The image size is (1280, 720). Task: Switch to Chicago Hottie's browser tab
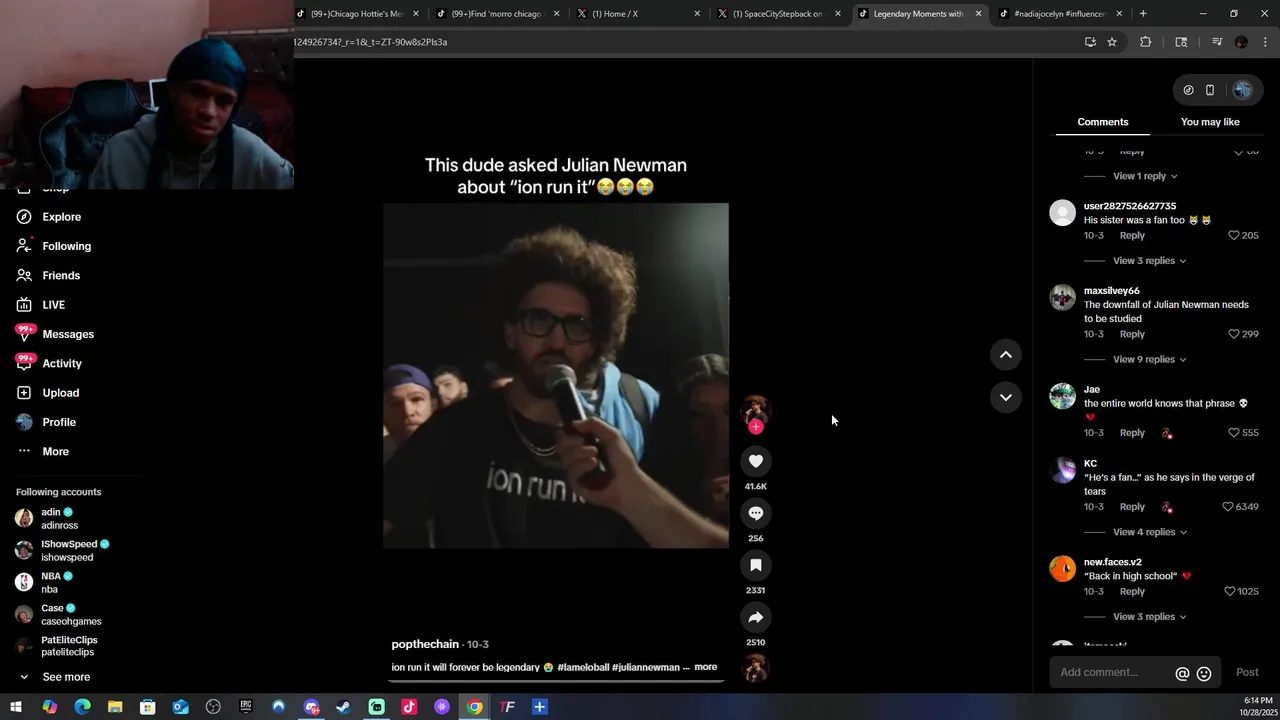(357, 14)
